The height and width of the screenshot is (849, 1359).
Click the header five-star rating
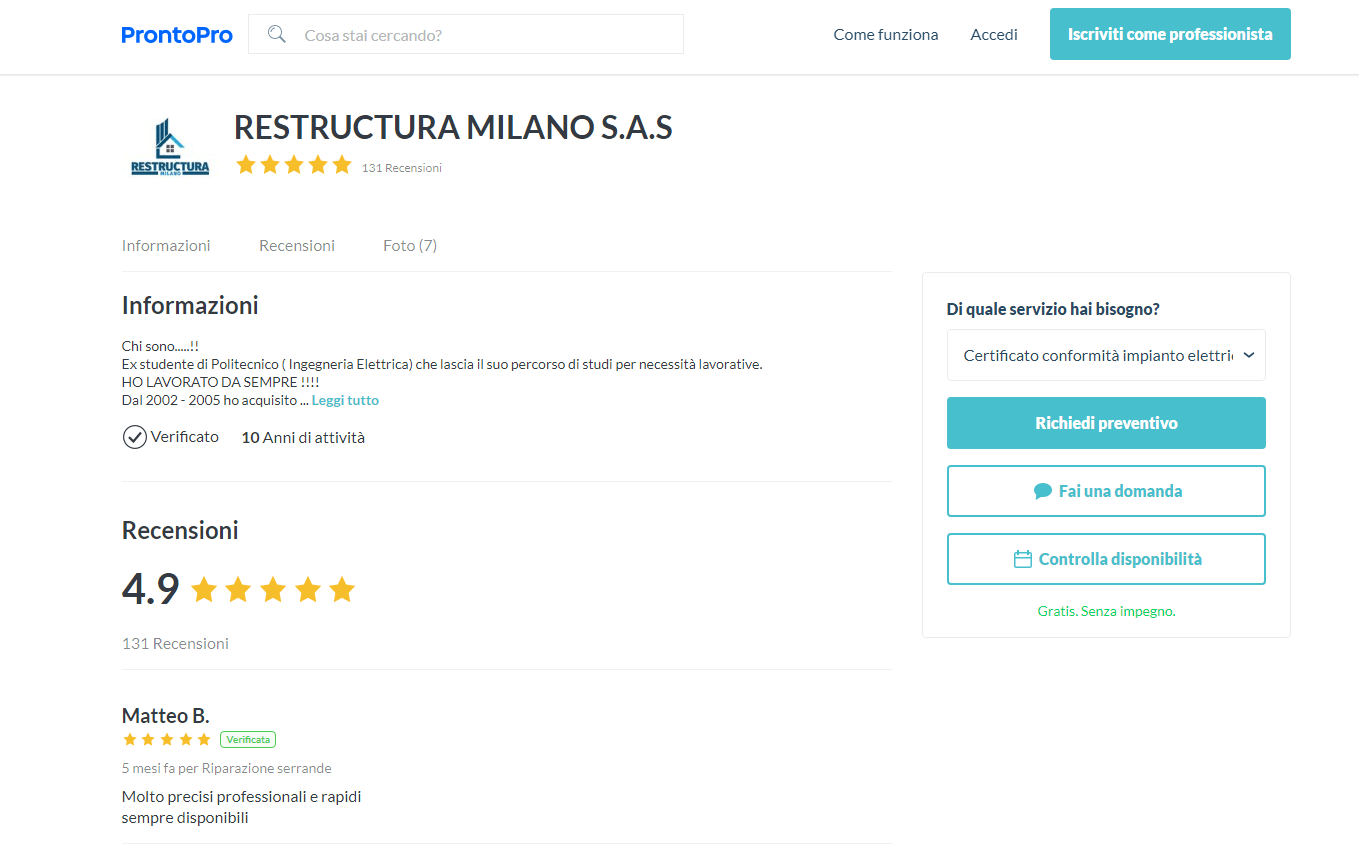click(x=294, y=165)
